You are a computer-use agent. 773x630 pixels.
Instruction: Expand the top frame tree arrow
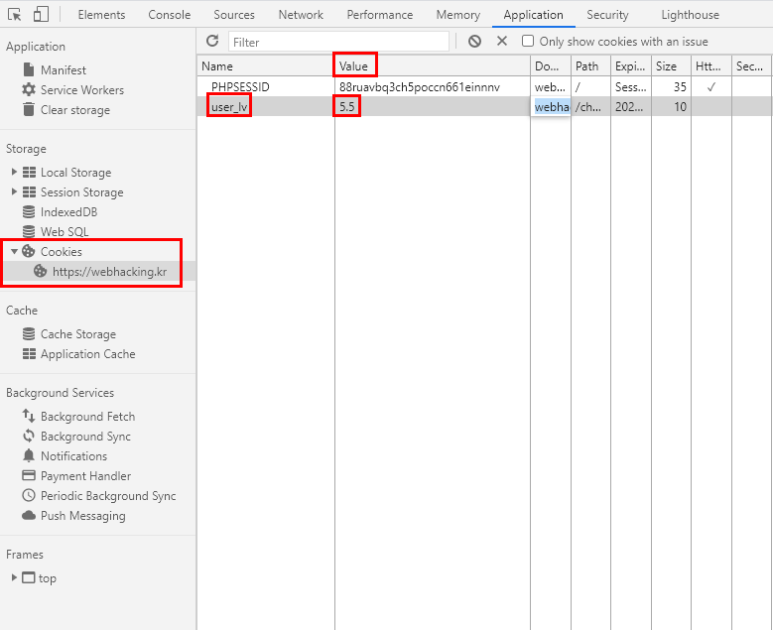14,577
